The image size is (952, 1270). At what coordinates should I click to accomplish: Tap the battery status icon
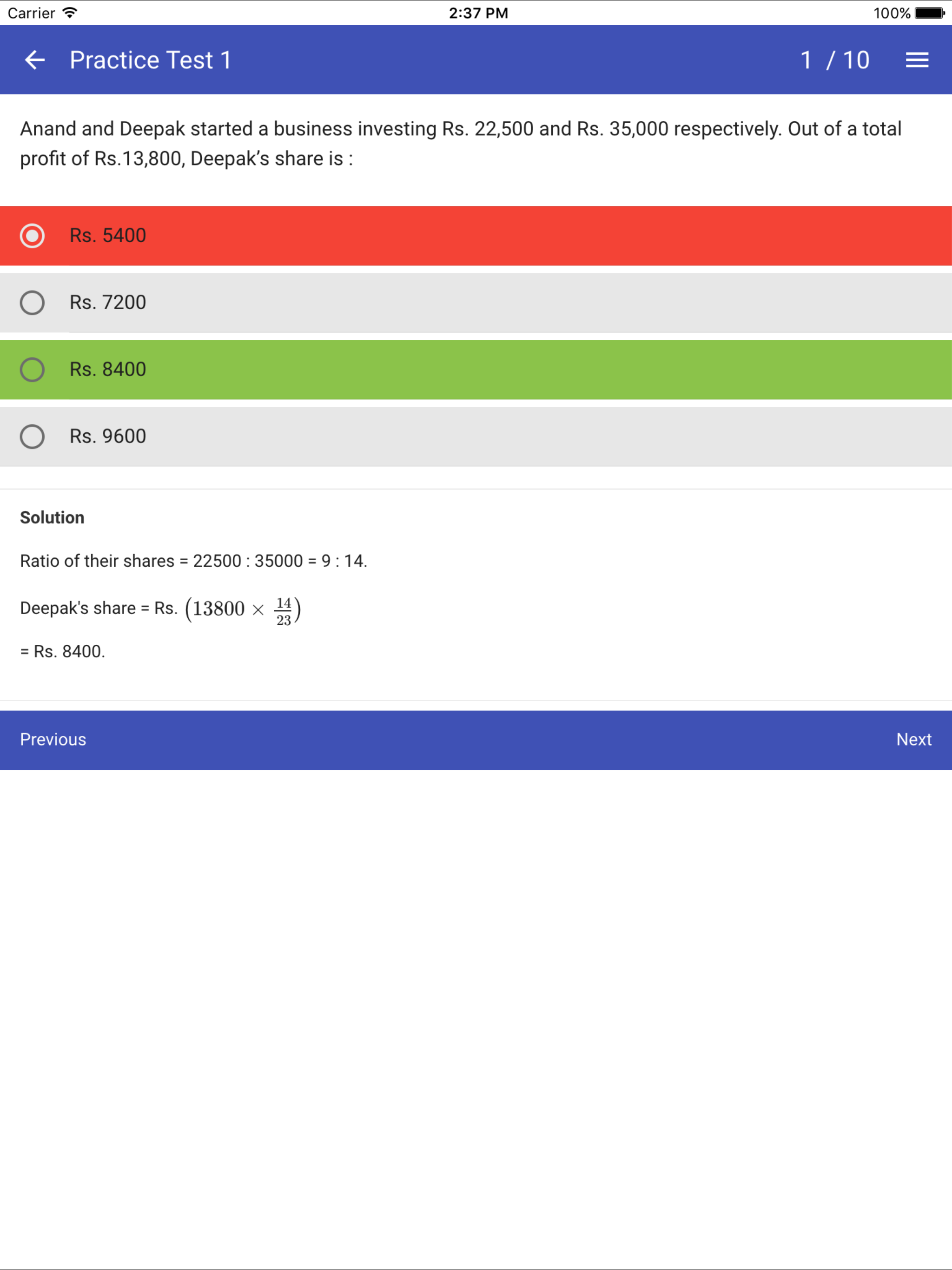tap(930, 13)
